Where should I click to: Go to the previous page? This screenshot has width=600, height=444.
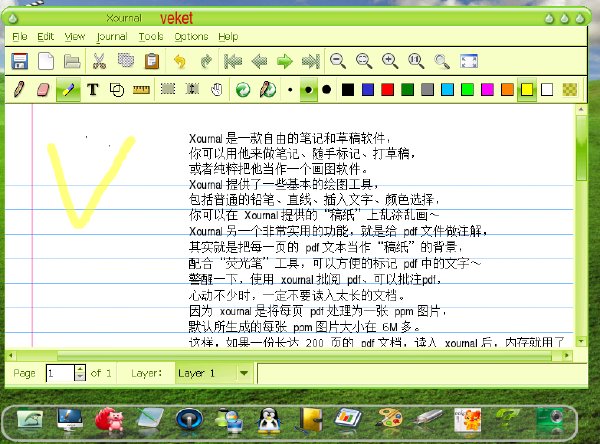(x=259, y=61)
